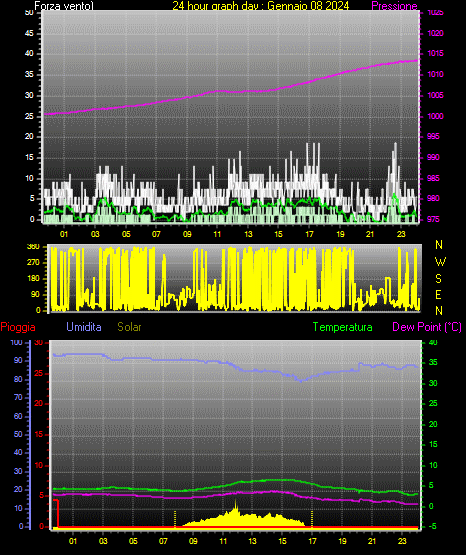Click the '45' wind speed axis value
Screen dimensions: 466x555
click(29, 33)
